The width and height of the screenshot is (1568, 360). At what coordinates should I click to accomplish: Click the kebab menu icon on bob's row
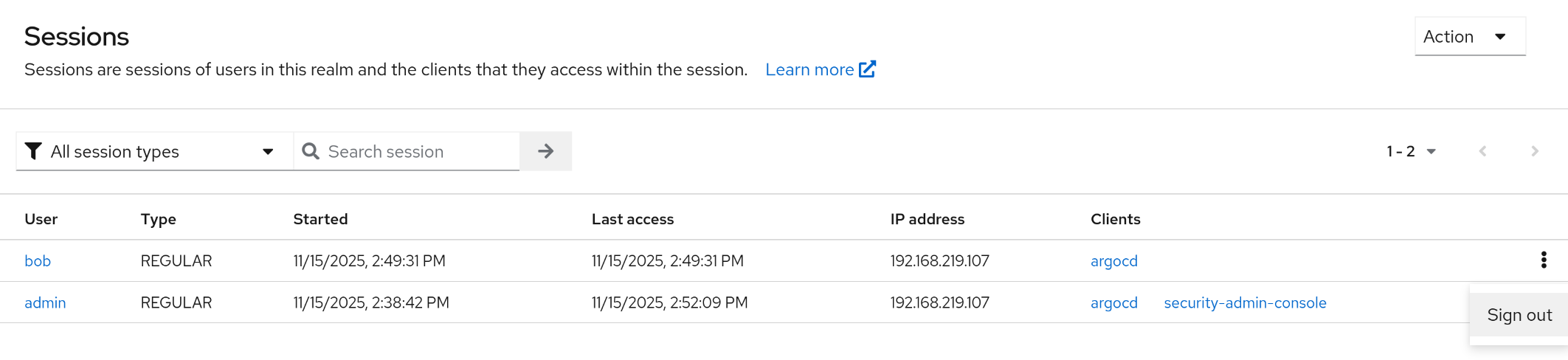[1543, 260]
